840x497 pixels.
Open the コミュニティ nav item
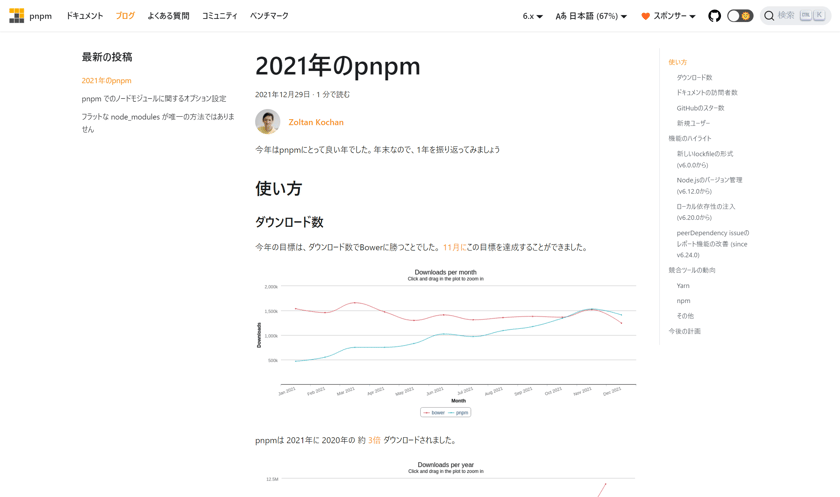220,16
